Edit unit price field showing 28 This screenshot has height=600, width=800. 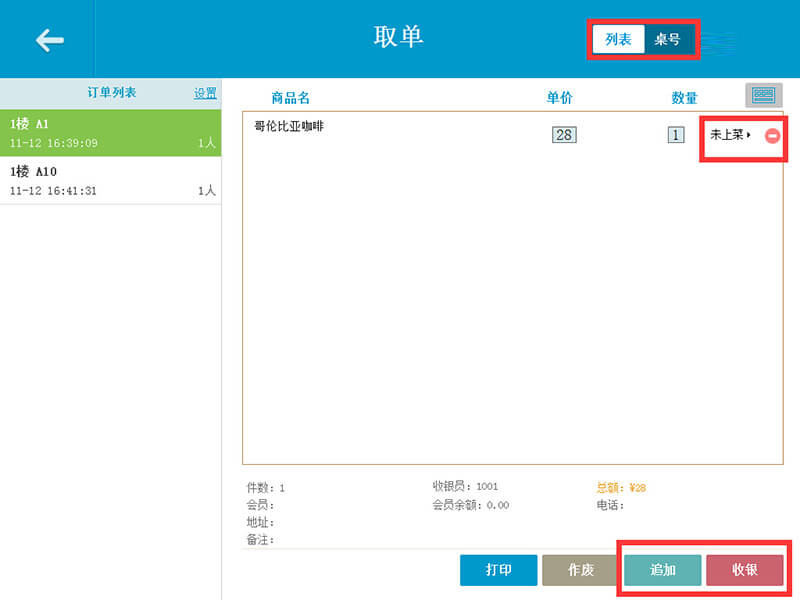564,135
